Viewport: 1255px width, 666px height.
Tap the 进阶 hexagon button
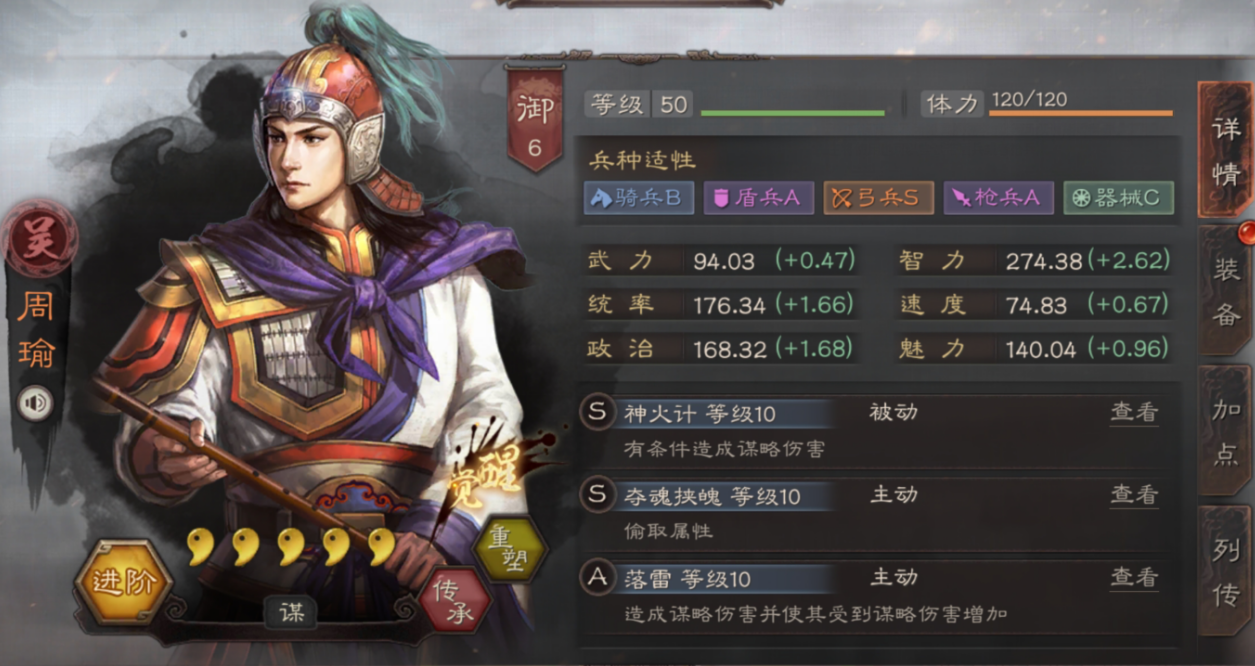coord(123,582)
